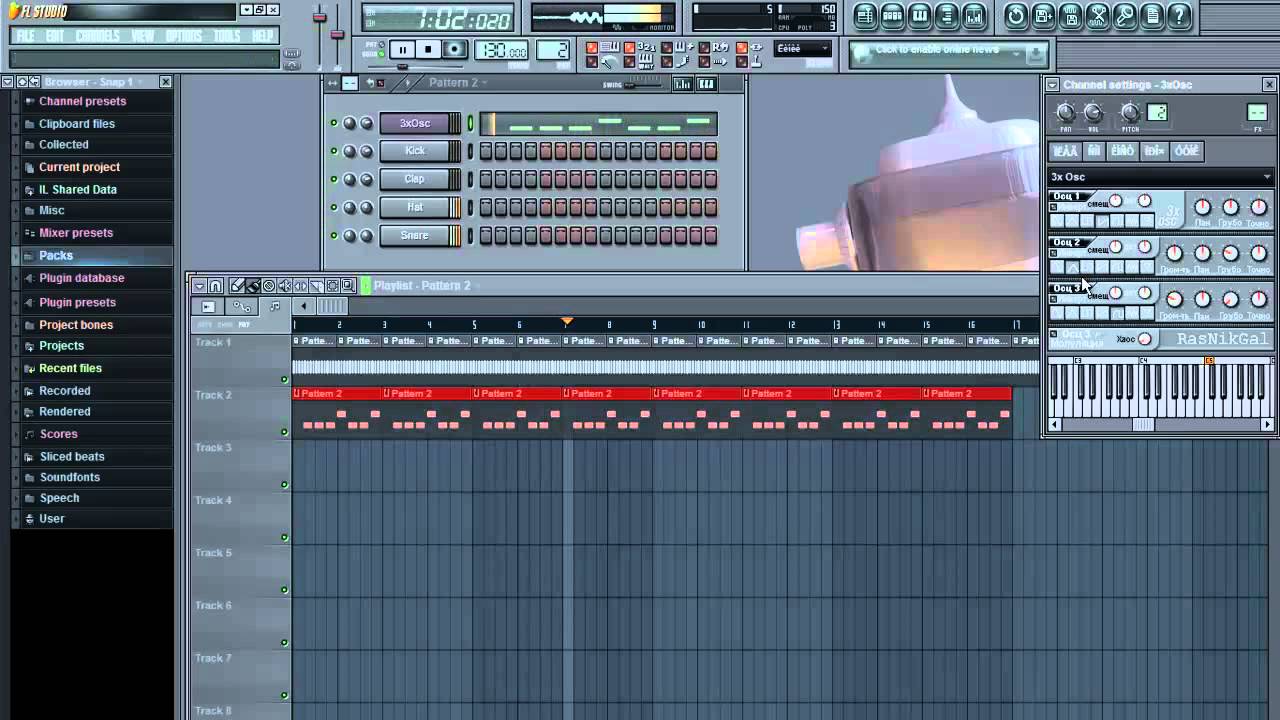The height and width of the screenshot is (720, 1280).
Task: Open graph editor icon in step sequencer
Action: [x=683, y=84]
